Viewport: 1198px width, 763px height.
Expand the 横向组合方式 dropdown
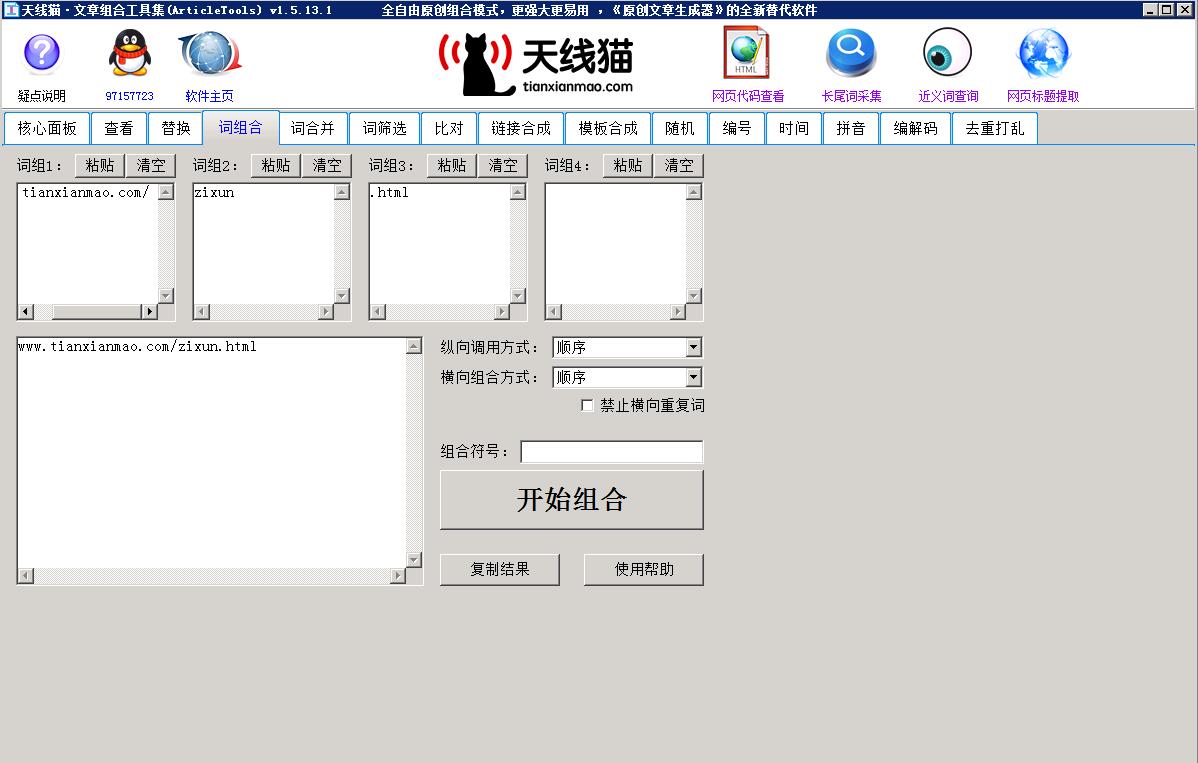click(693, 377)
